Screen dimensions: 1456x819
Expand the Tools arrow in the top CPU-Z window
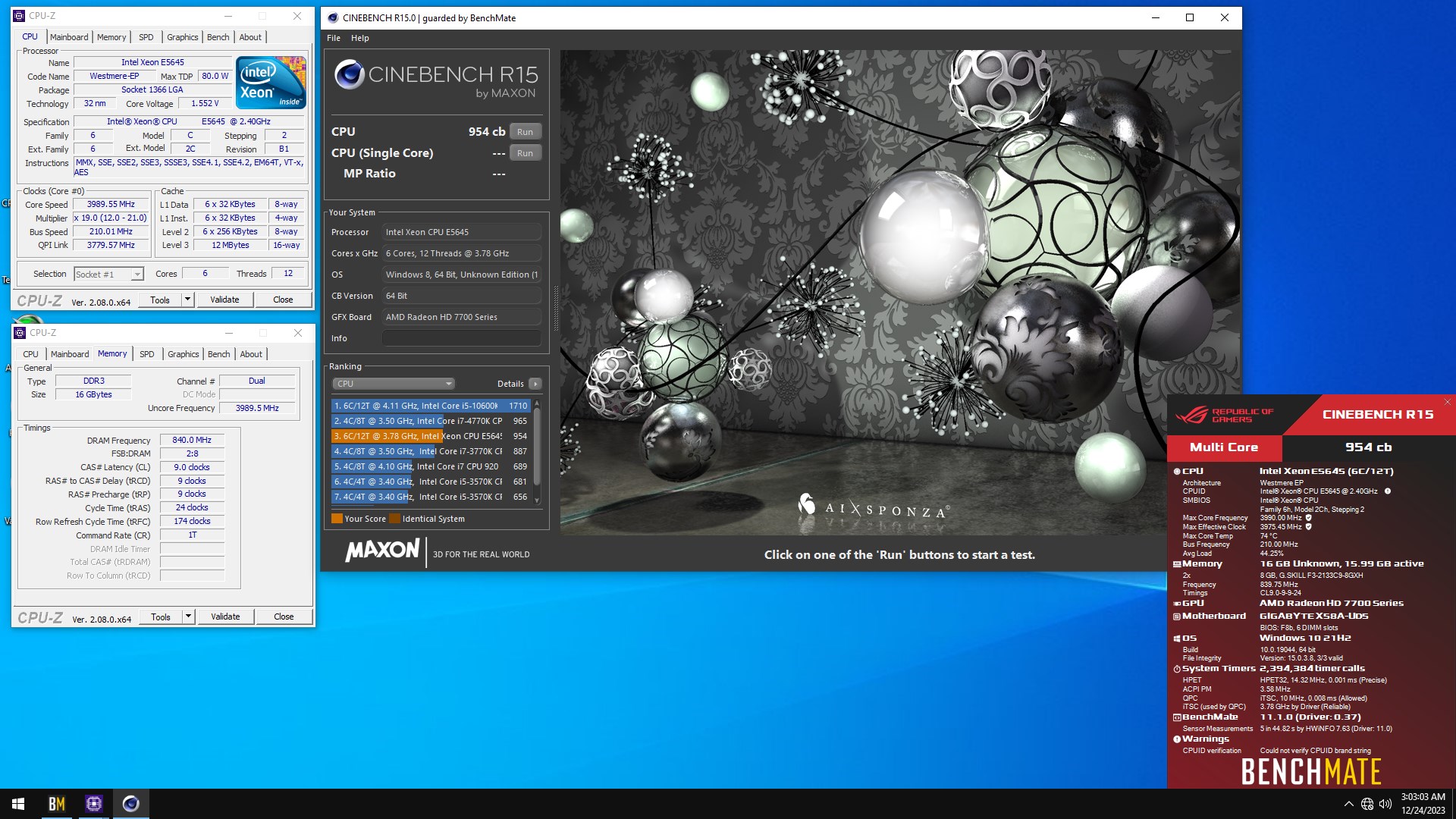tap(187, 300)
